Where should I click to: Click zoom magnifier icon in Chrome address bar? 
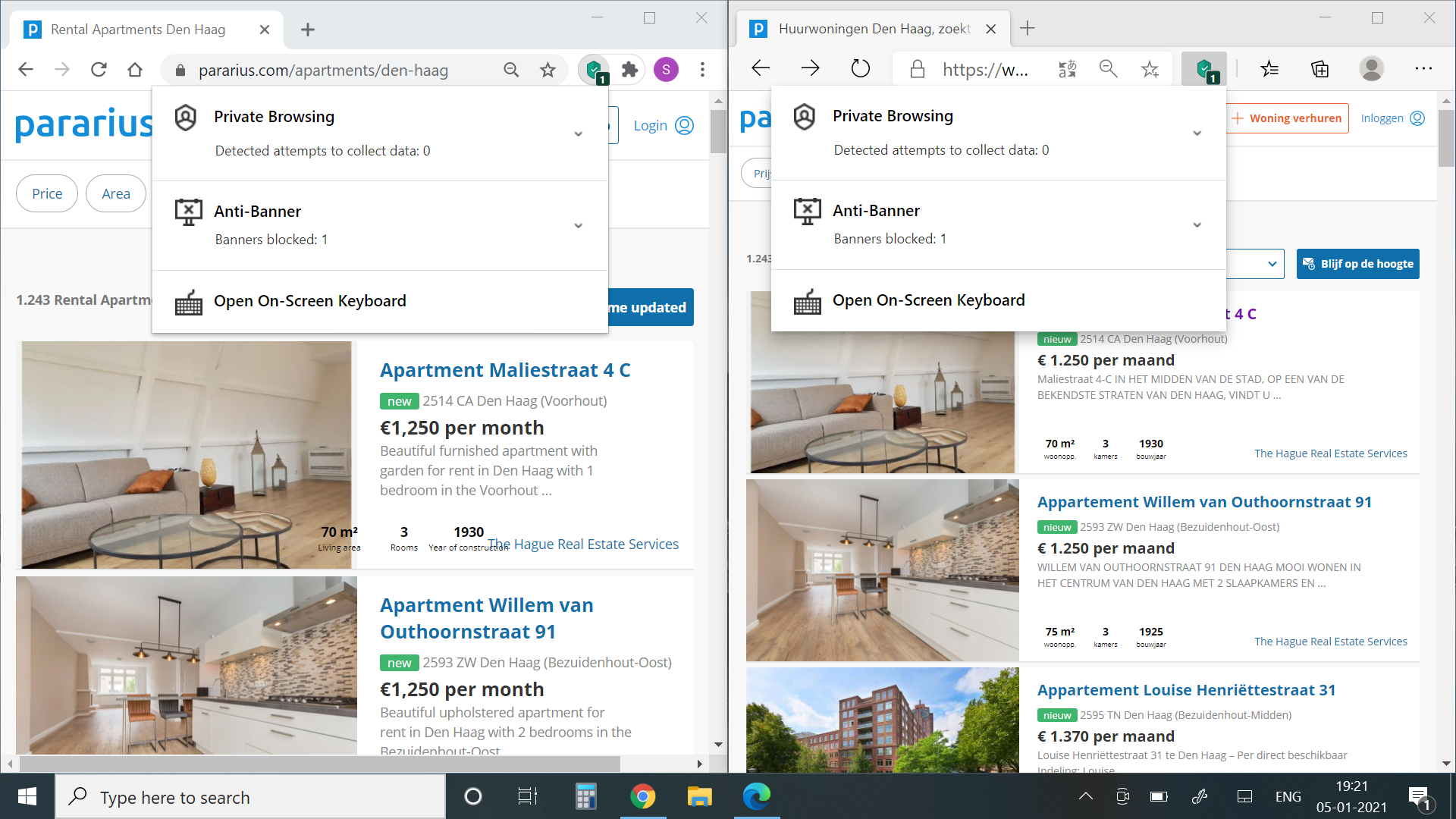coord(511,70)
